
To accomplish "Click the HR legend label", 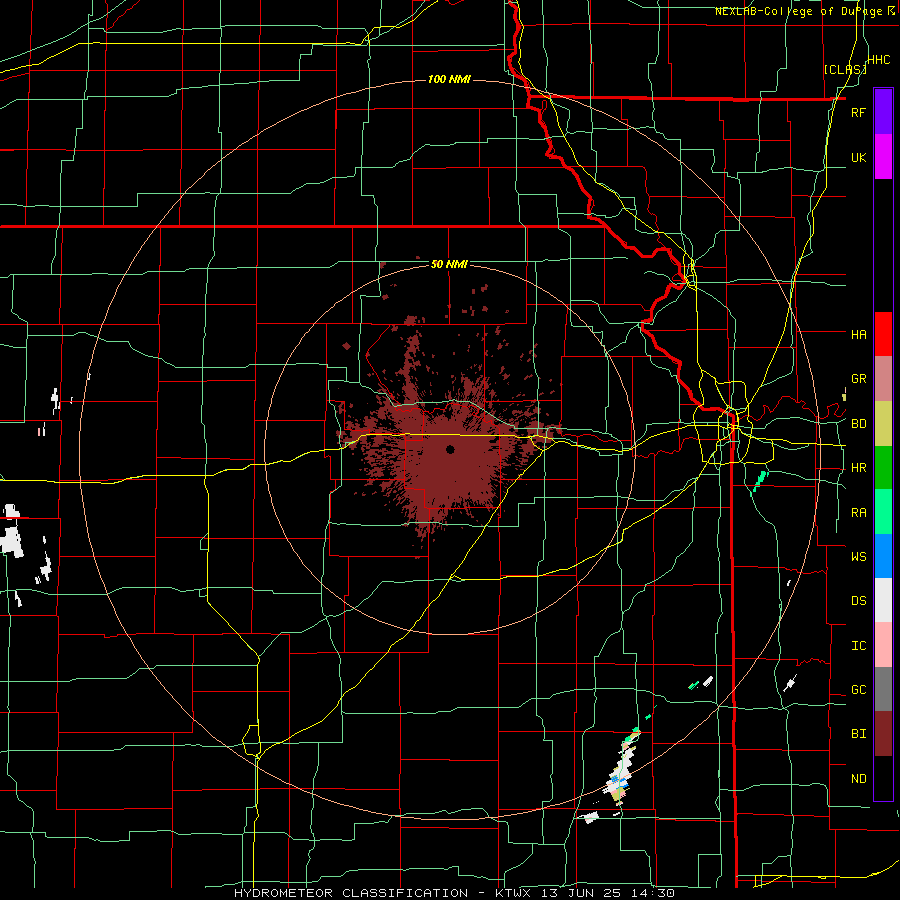I will (x=858, y=468).
